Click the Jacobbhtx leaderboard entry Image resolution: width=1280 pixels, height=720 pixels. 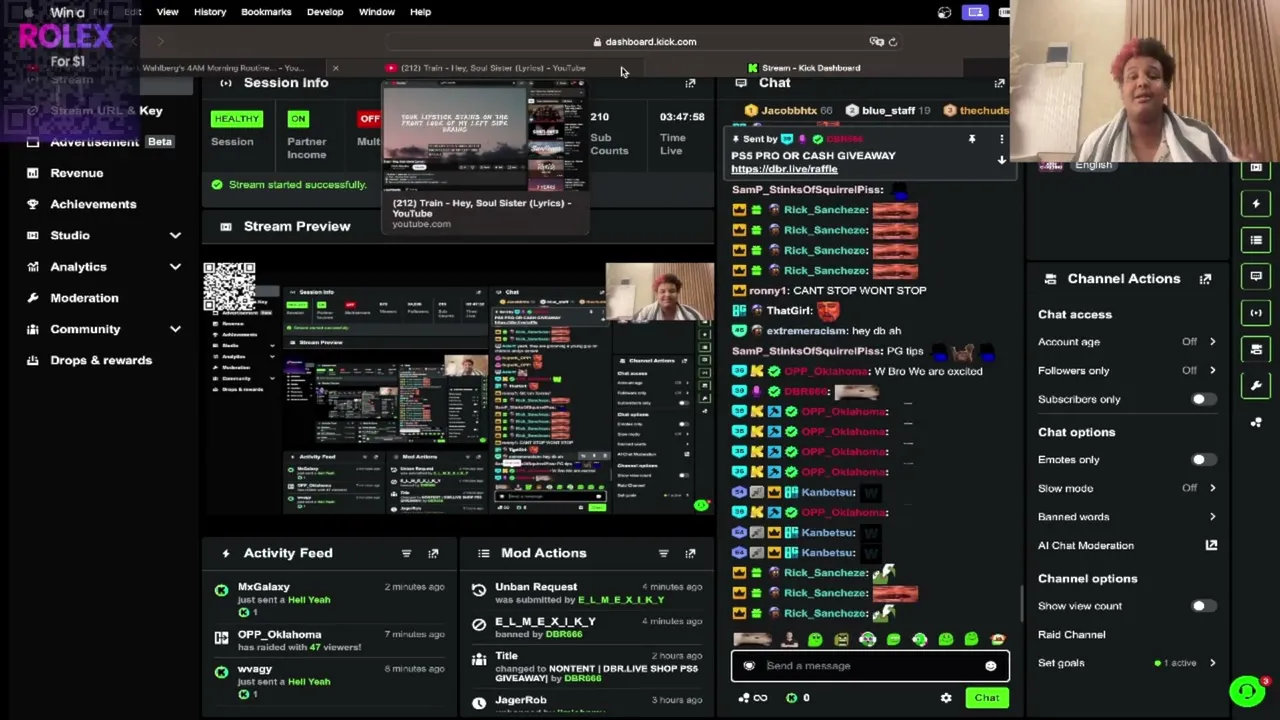tap(790, 111)
